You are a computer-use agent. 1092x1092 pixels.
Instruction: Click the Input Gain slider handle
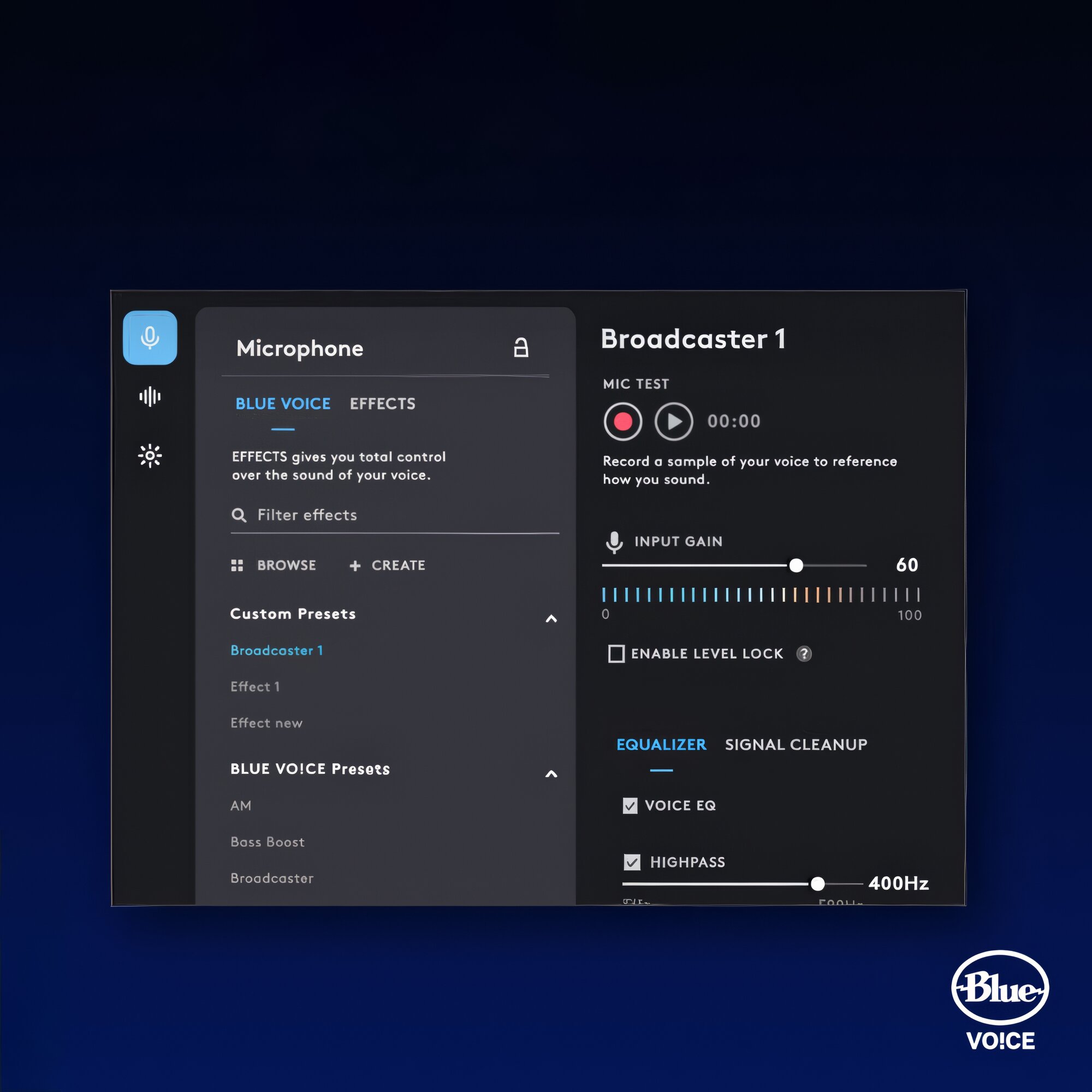point(796,565)
